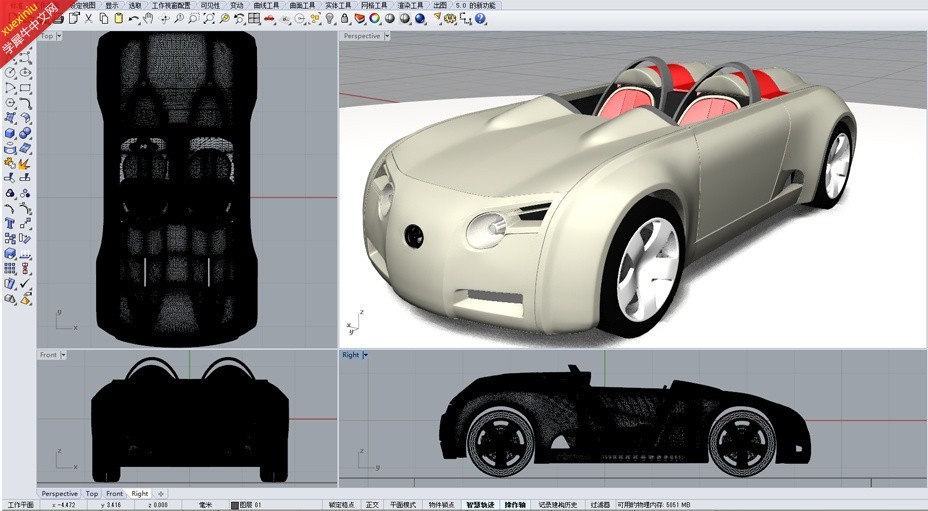Click the red car icon in toolbar
Viewport: 928px width, 511px height.
click(269, 18)
